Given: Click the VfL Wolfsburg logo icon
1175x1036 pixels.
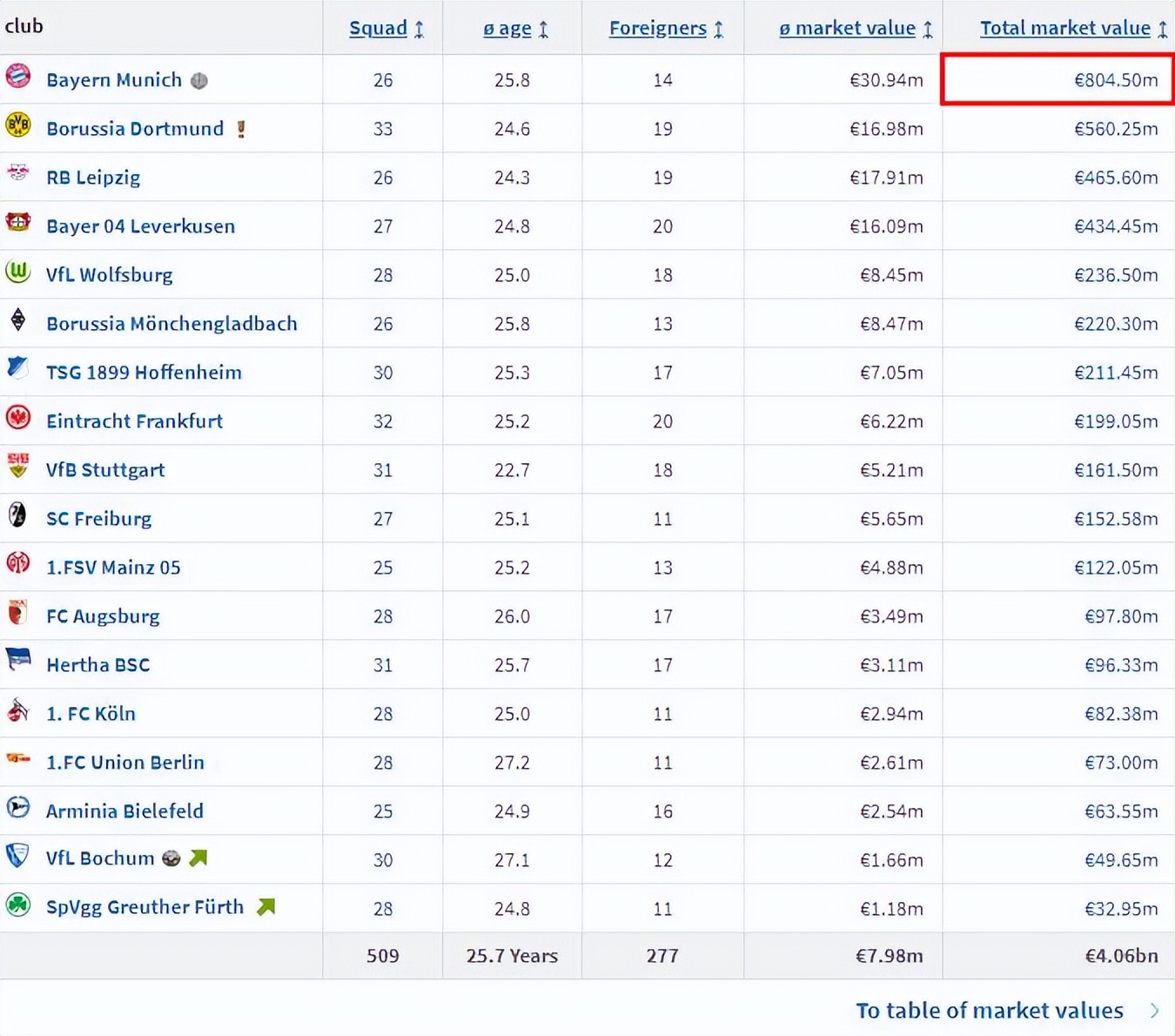Looking at the screenshot, I should pos(18,272).
